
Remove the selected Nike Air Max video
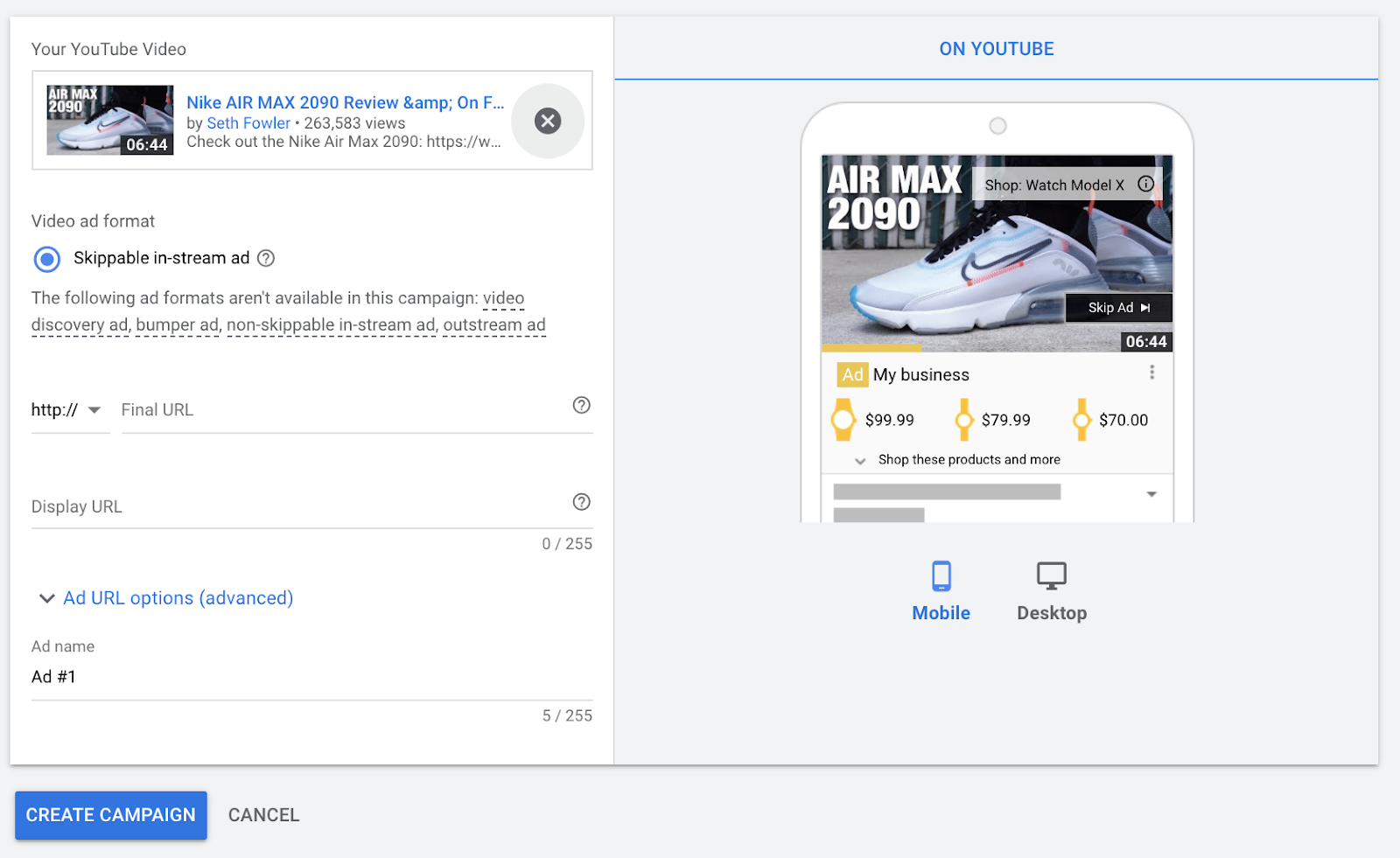coord(548,121)
